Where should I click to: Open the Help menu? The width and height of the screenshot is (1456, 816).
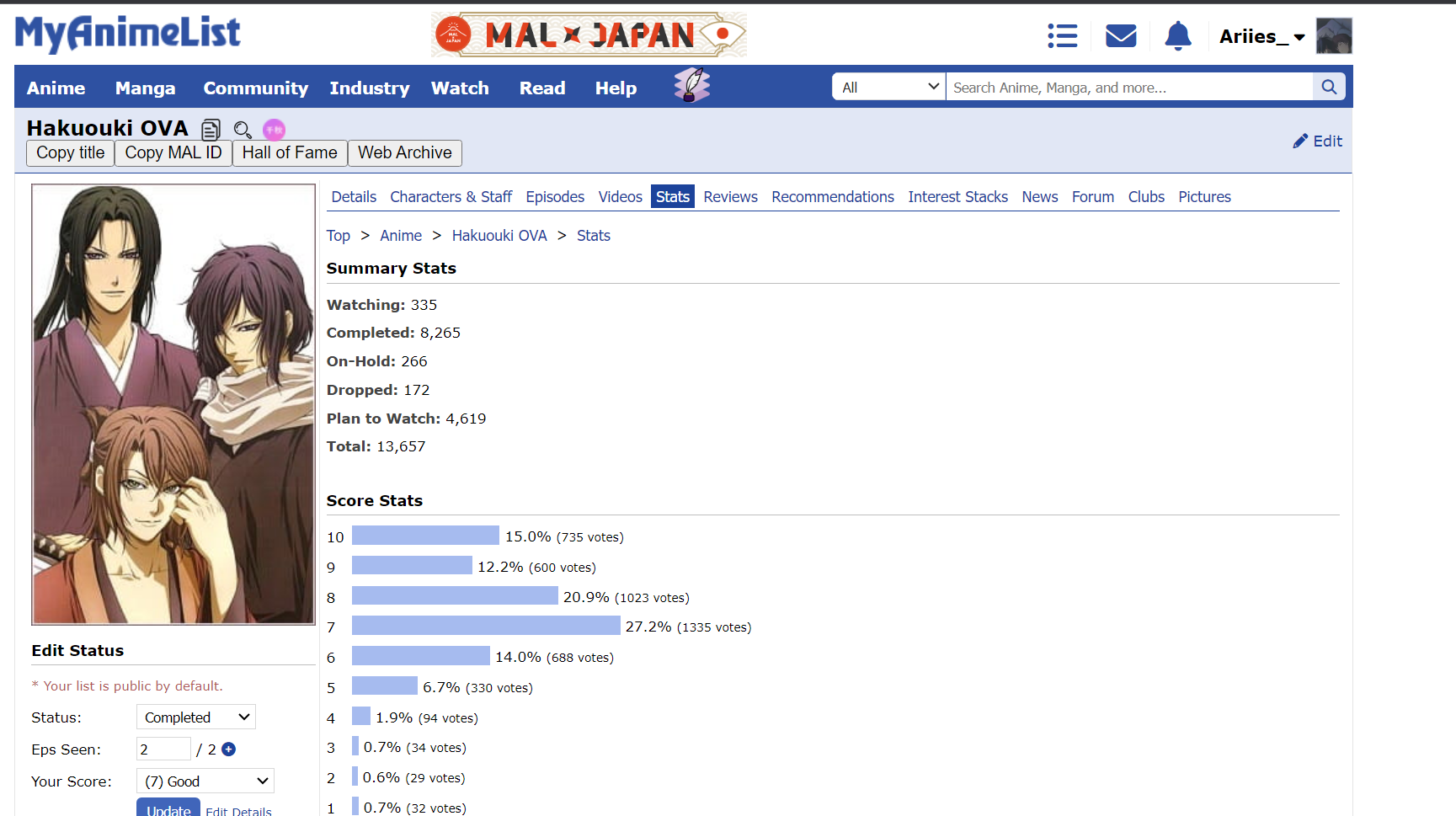click(616, 88)
